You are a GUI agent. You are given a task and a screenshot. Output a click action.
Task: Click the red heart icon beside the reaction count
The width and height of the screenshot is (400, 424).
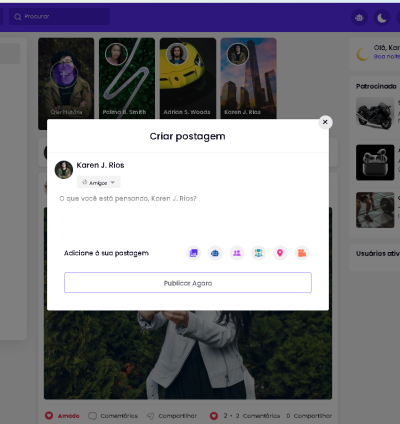click(x=214, y=416)
